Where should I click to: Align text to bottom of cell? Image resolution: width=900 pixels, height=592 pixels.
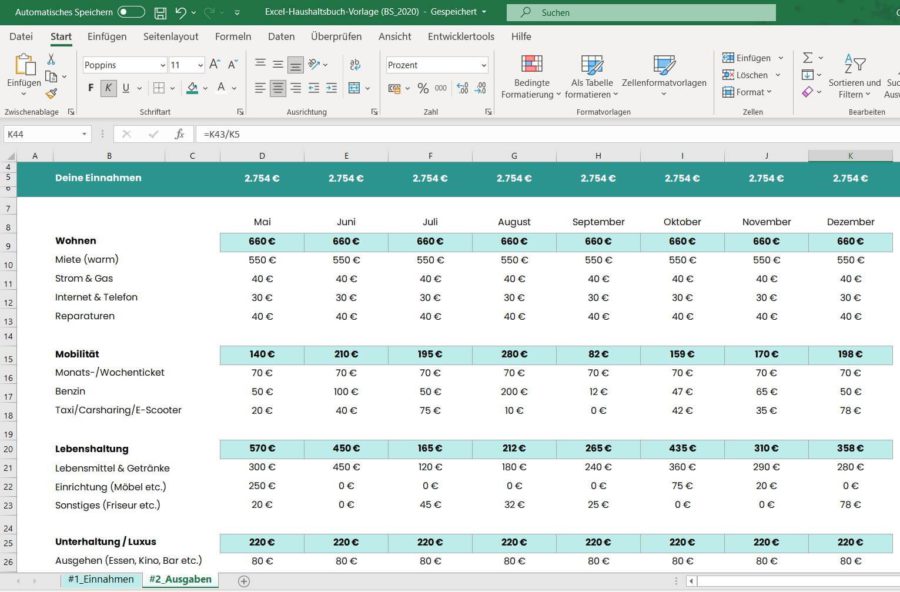click(x=296, y=65)
